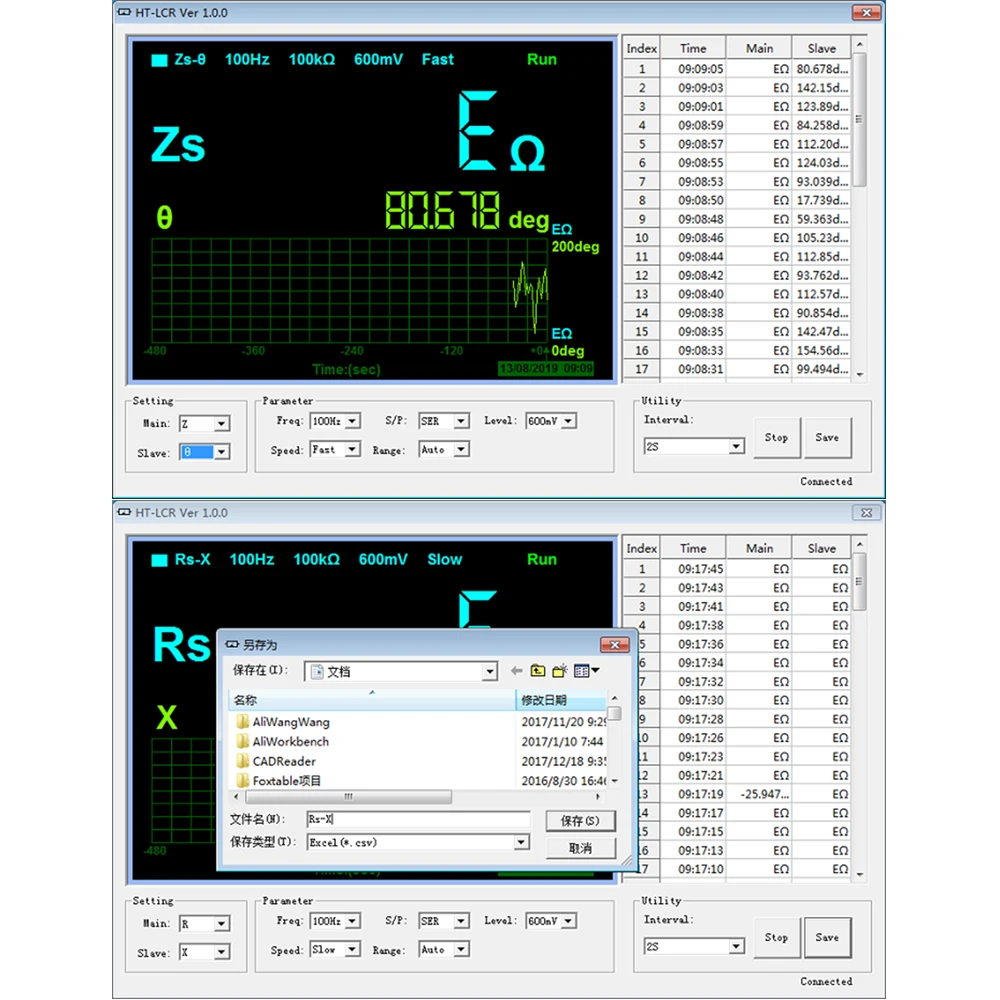Select row with time 09:09:05
This screenshot has height=1000, width=1000.
737,69
